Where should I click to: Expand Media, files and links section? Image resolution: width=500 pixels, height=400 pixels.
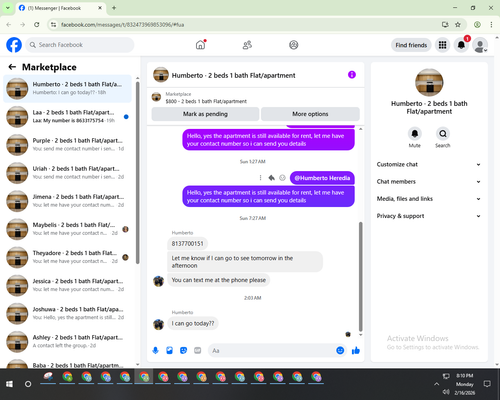(x=429, y=199)
